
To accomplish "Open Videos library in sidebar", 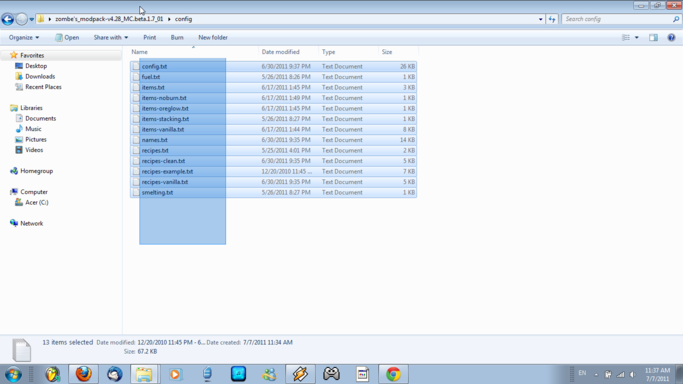I will [34, 150].
